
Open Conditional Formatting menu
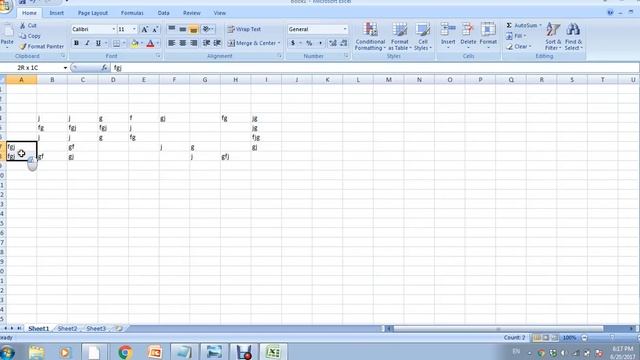(x=370, y=37)
